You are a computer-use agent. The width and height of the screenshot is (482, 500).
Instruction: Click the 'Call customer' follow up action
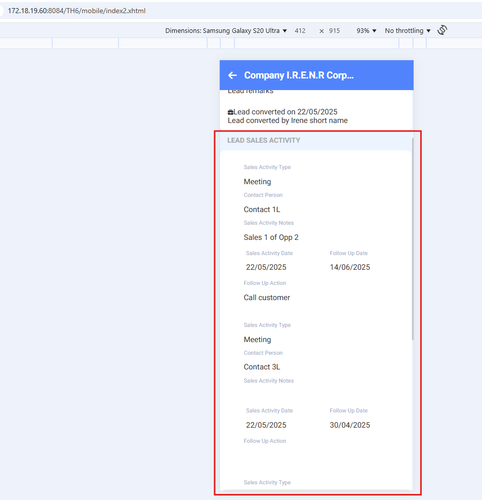coord(267,297)
